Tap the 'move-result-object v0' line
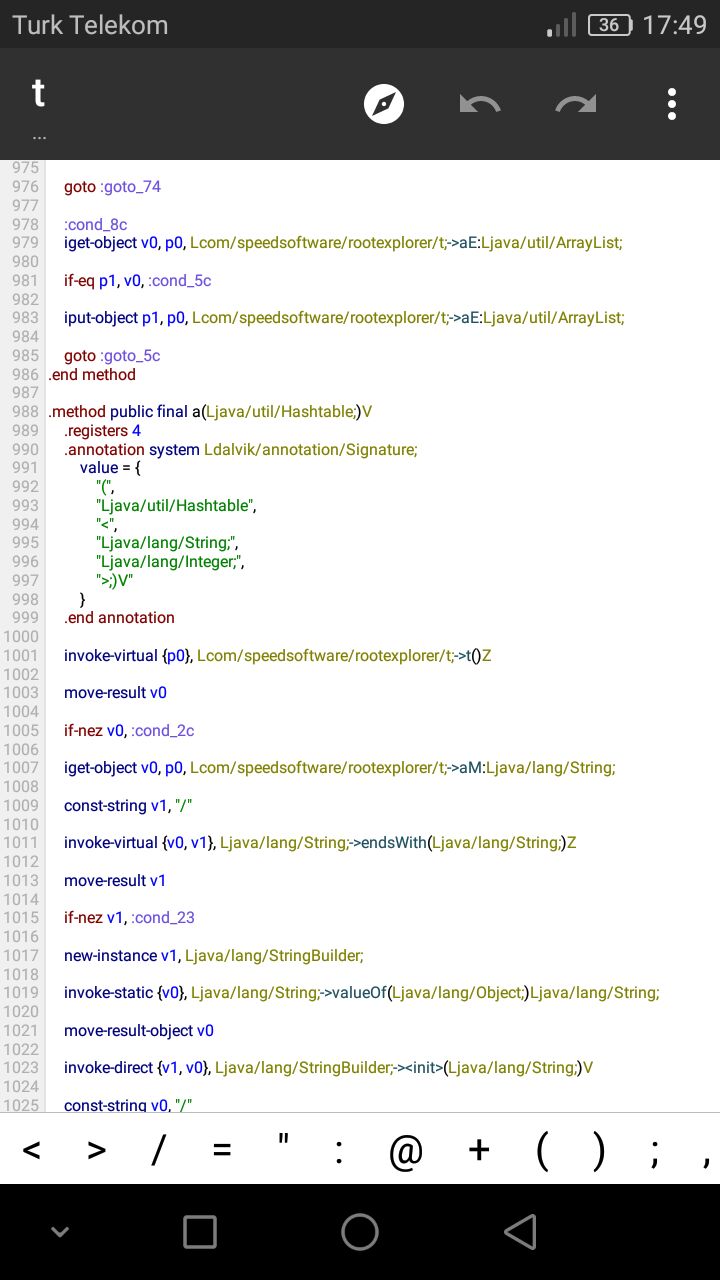This screenshot has height=1280, width=720. click(x=139, y=1031)
